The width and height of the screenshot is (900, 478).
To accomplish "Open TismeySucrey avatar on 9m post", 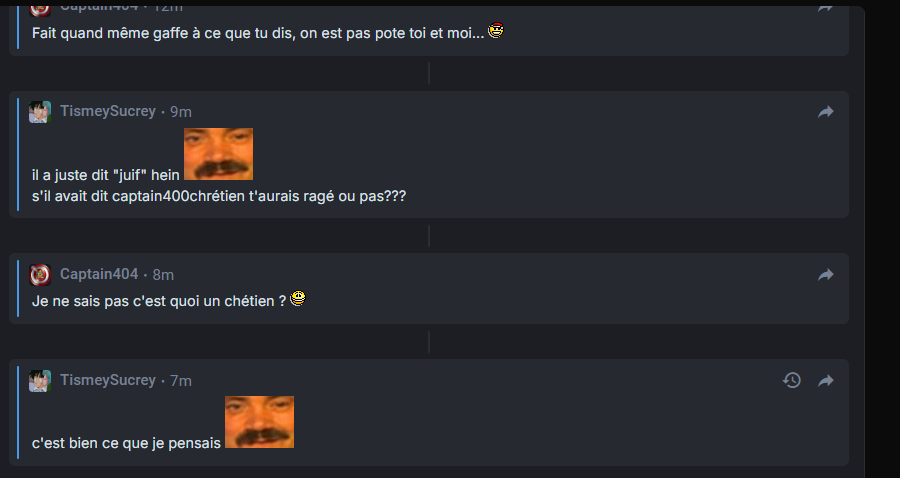I will 40,112.
